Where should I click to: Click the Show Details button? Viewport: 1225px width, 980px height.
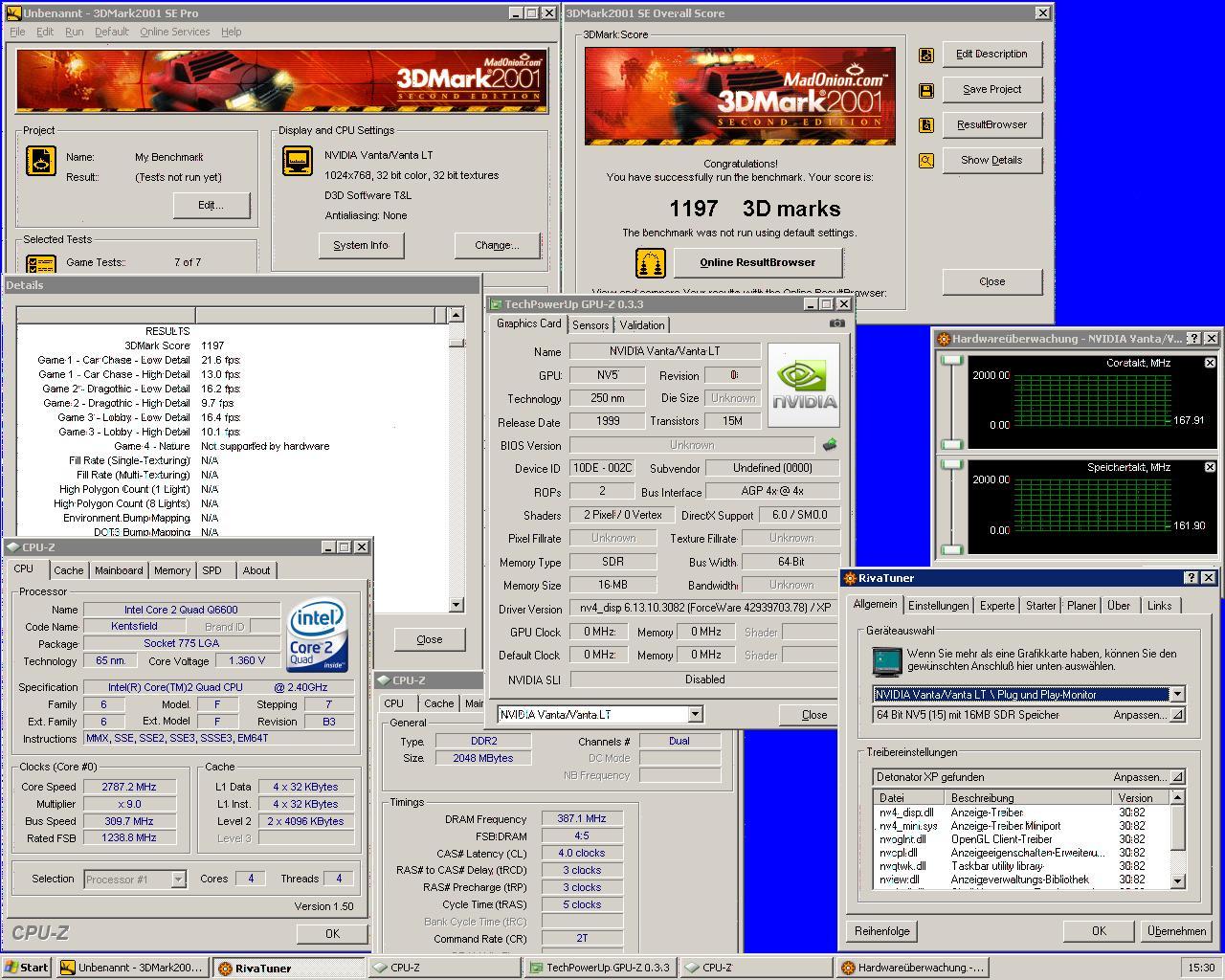(x=991, y=161)
